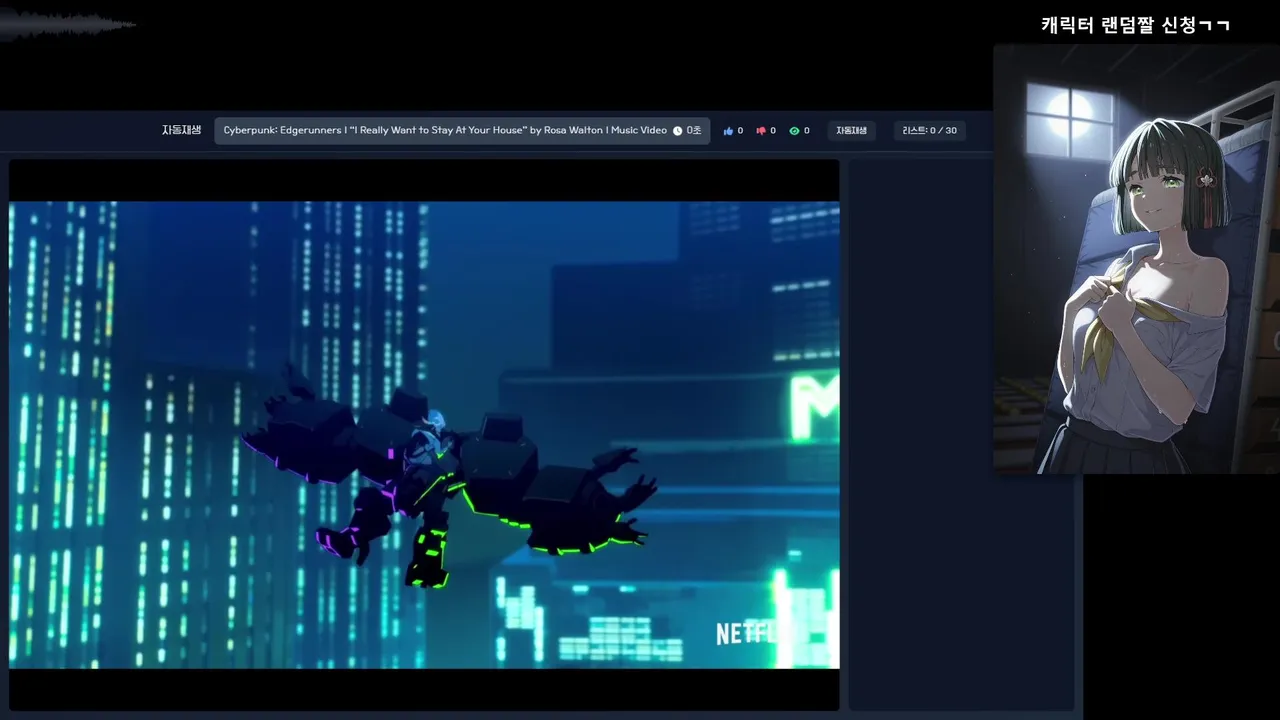
Task: Click the Cyberpunk music video player frame
Action: coord(424,435)
